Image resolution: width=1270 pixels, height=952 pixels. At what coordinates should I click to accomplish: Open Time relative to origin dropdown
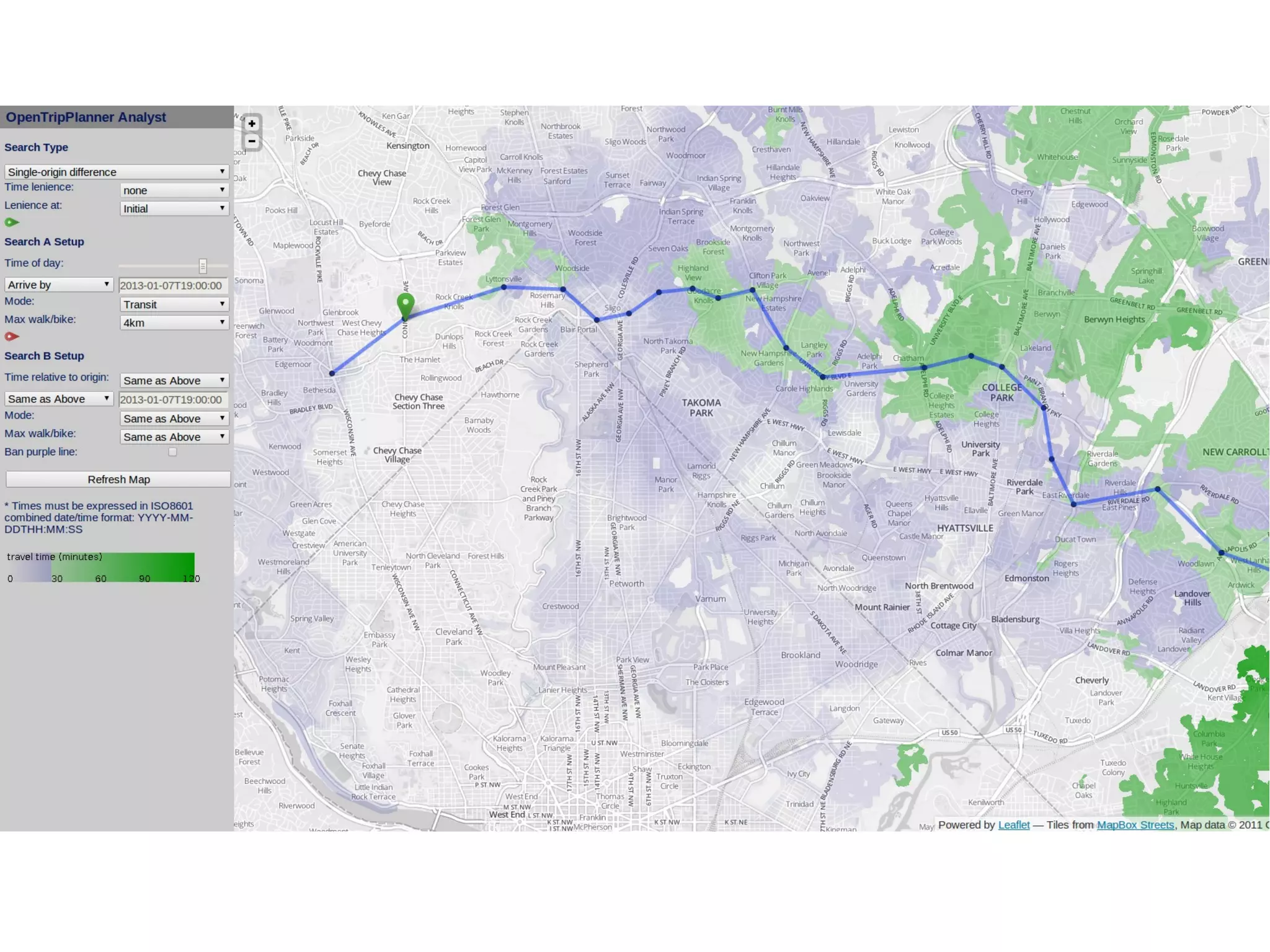coord(174,381)
